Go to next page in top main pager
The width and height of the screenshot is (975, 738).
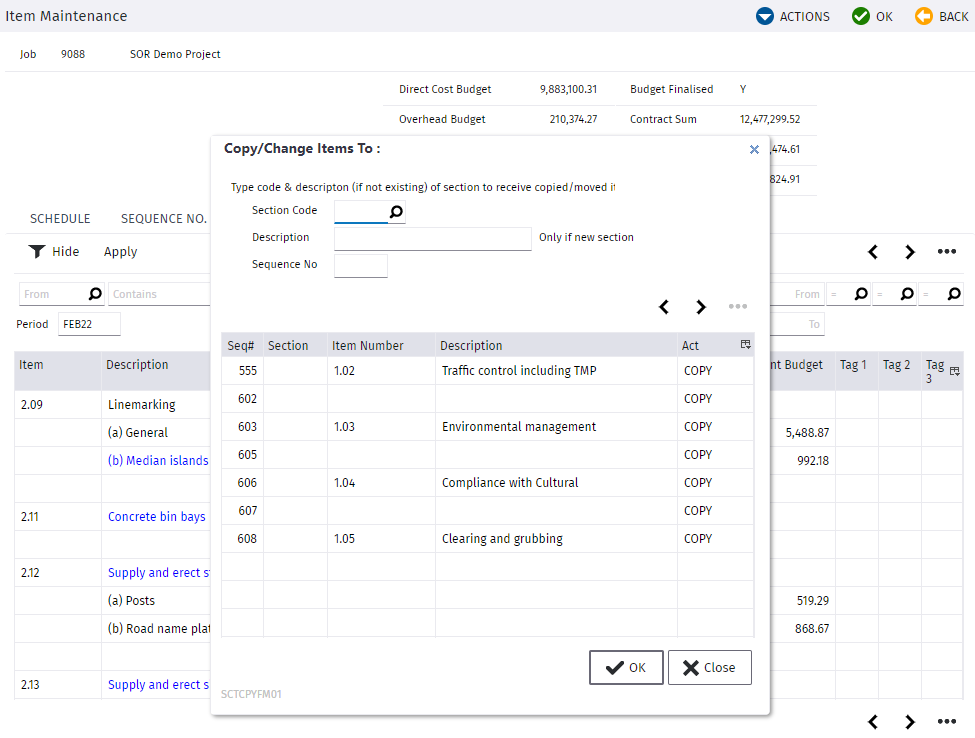(x=910, y=252)
